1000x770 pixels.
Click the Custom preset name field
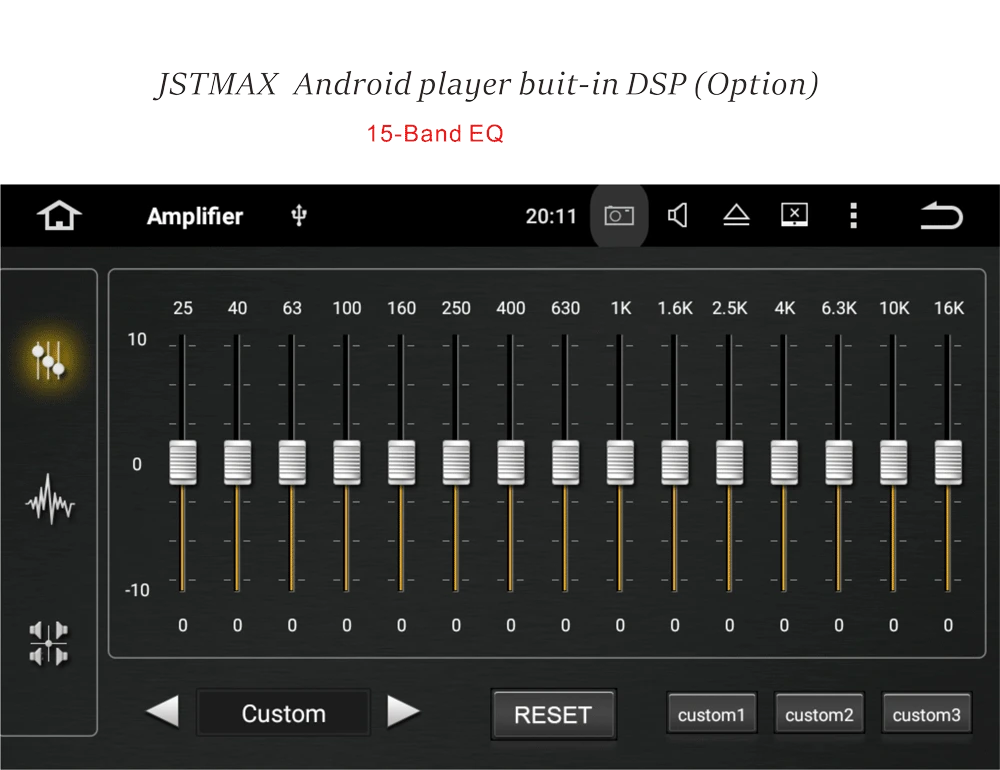click(x=284, y=713)
